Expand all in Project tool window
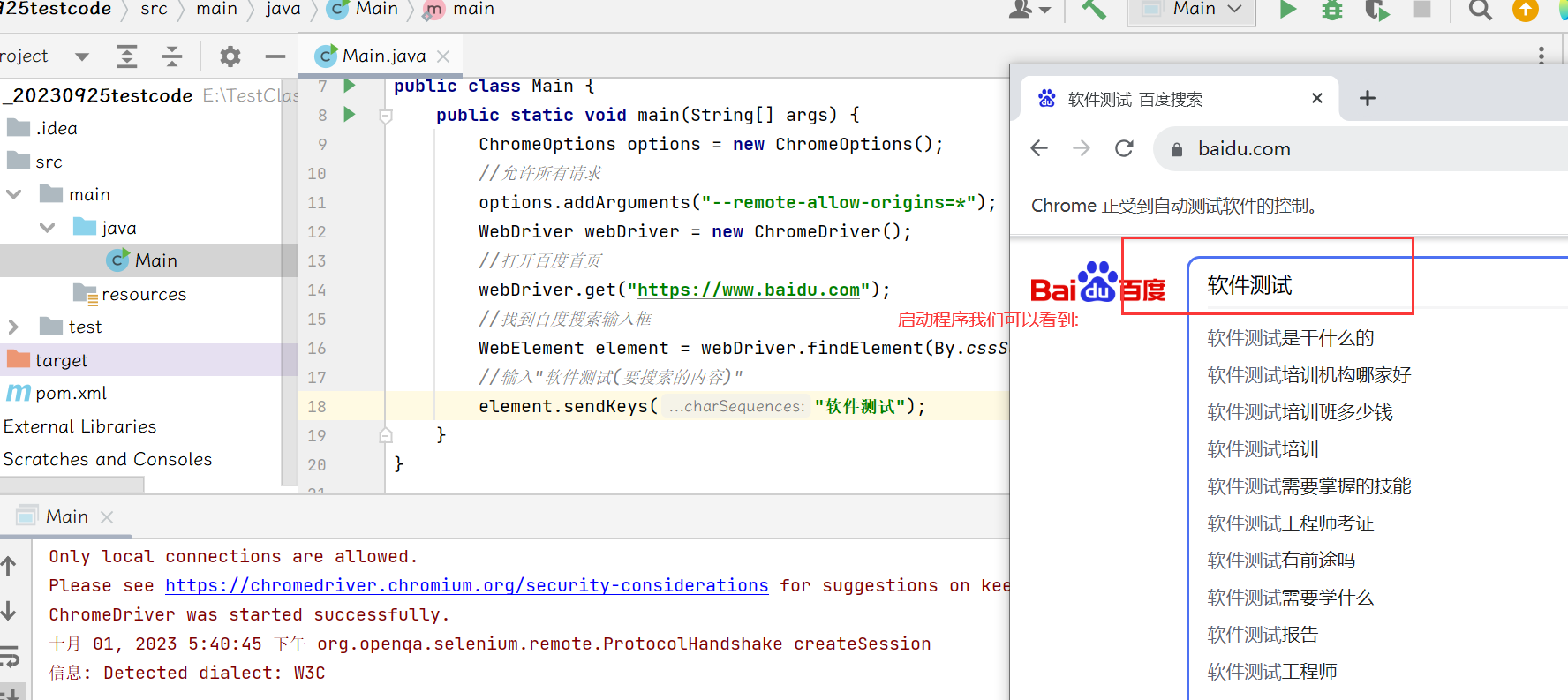Image resolution: width=1568 pixels, height=700 pixels. pos(127,56)
